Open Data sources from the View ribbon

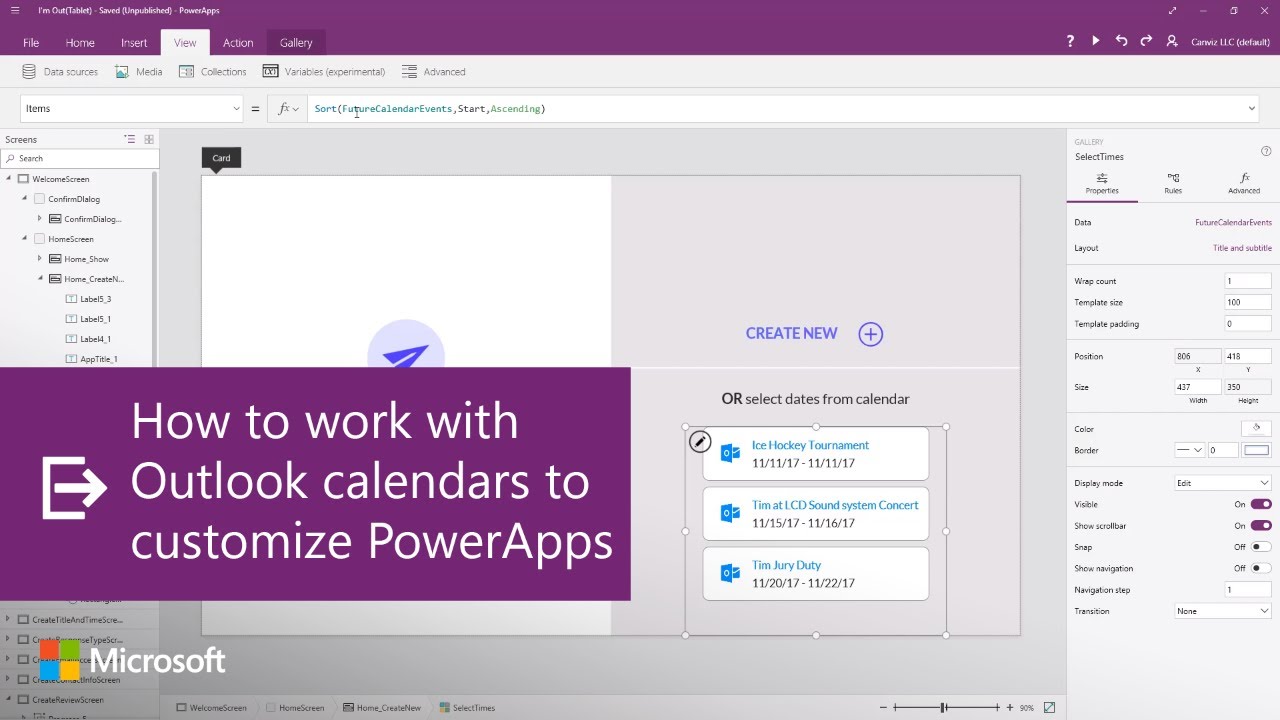60,72
